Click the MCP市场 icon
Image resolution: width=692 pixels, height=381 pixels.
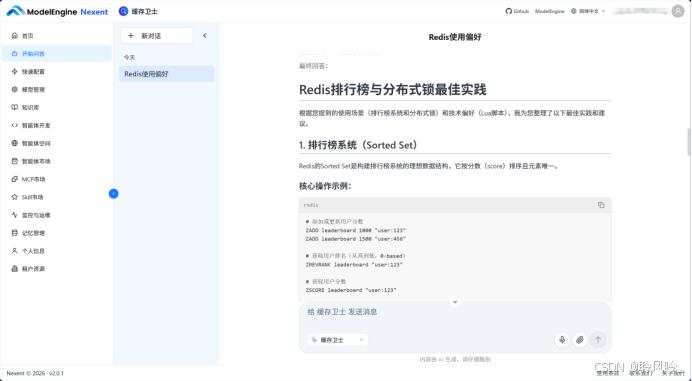[x=15, y=179]
